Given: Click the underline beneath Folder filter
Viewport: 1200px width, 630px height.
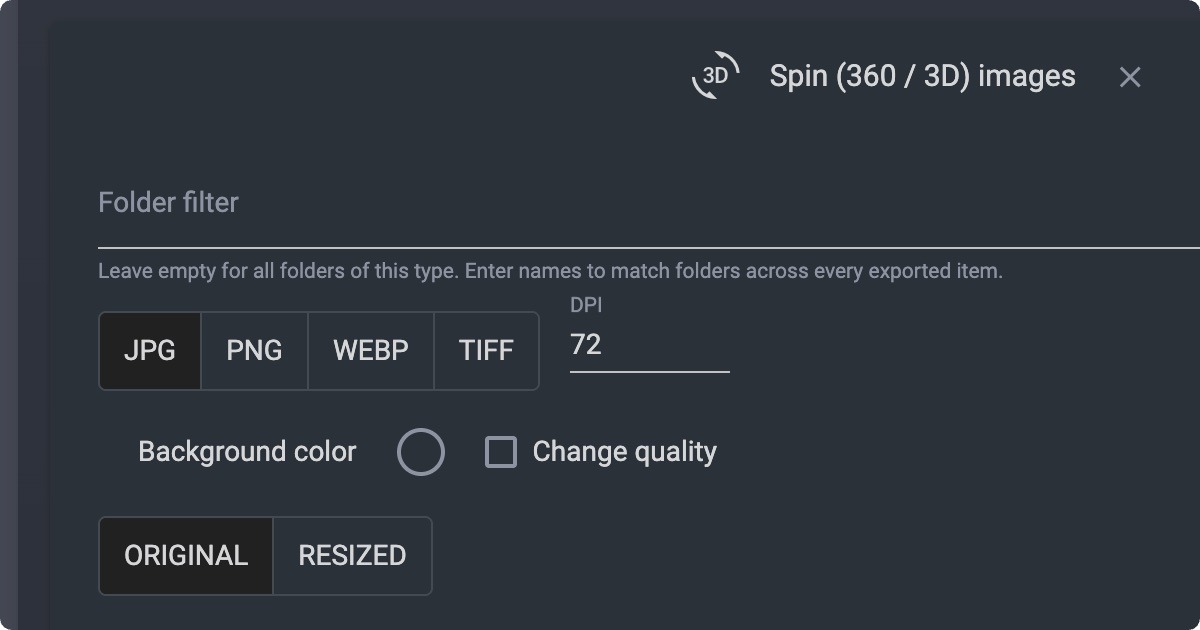Looking at the screenshot, I should coord(649,246).
